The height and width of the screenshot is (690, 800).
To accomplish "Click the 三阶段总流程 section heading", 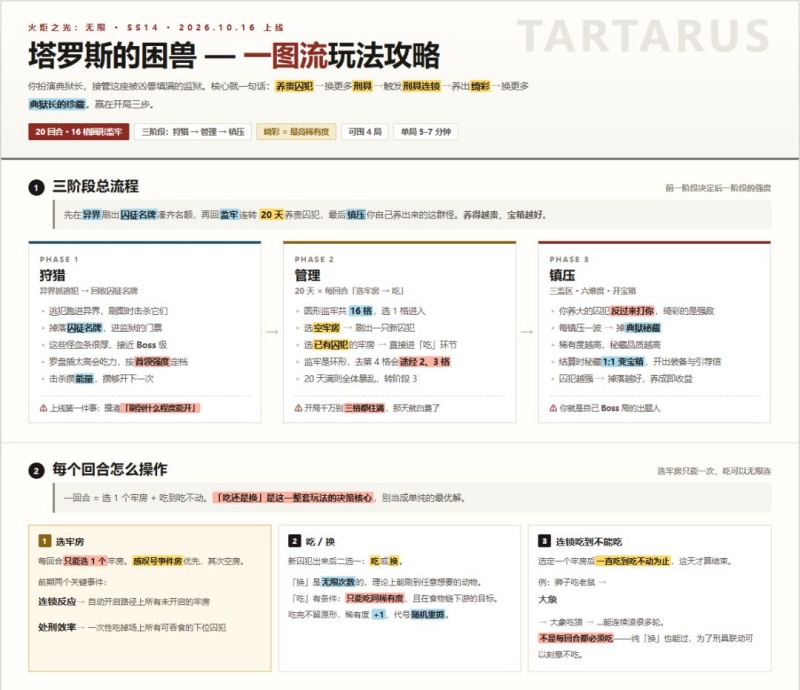I will coord(95,186).
